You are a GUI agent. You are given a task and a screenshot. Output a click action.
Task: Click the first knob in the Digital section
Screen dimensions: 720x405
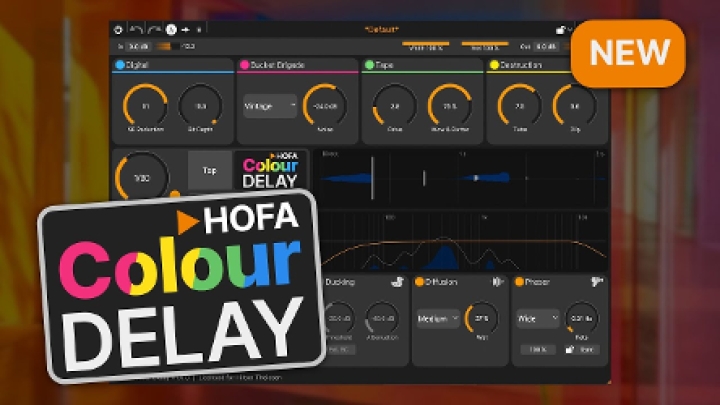(x=145, y=106)
